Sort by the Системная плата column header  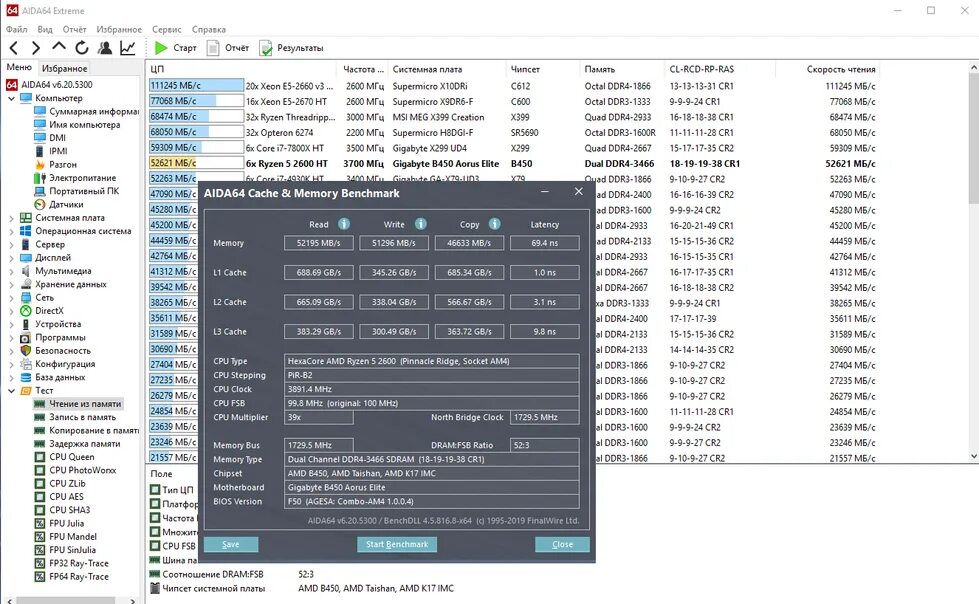pos(447,69)
